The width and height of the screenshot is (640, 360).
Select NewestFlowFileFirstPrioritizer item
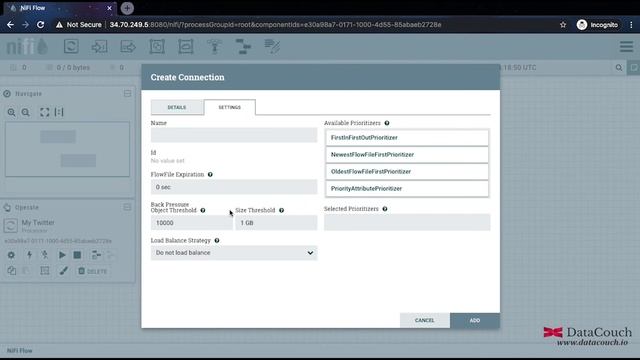point(407,155)
